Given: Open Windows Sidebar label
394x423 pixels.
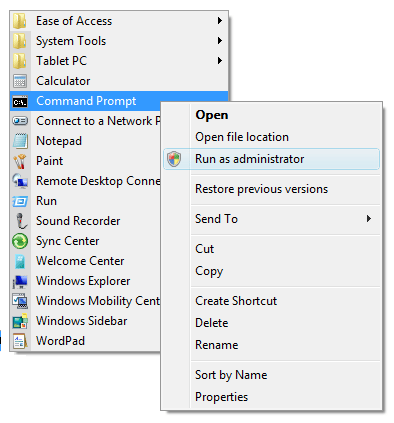Looking at the screenshot, I should 82,321.
